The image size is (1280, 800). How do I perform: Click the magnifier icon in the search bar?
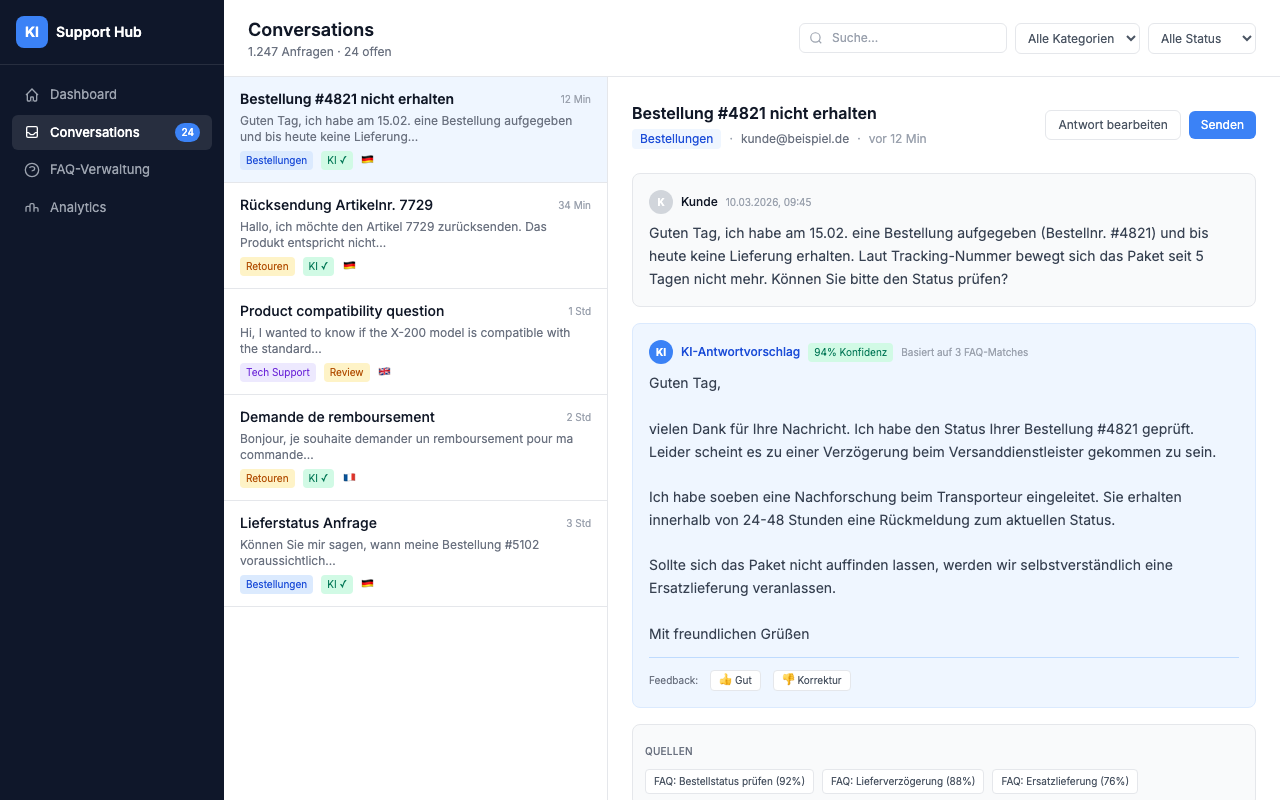(x=814, y=37)
